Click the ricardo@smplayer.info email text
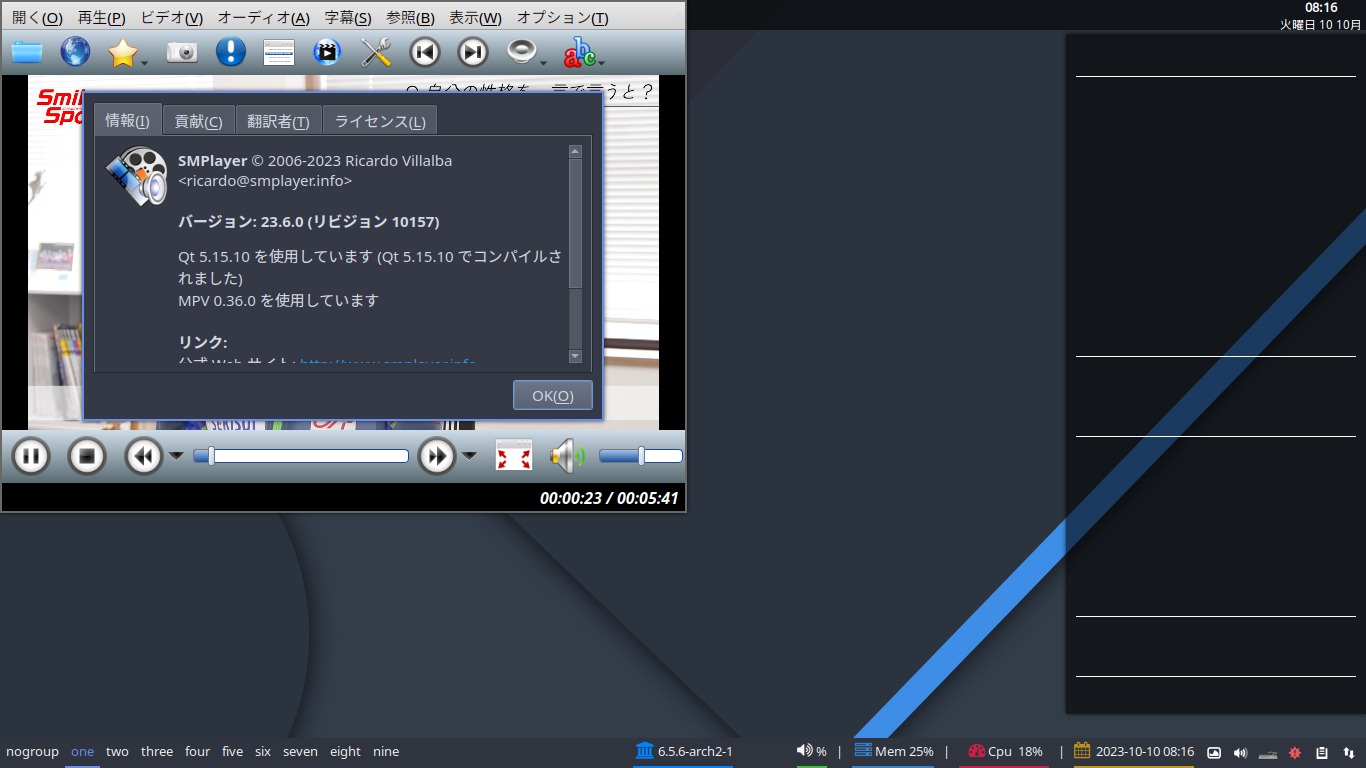 pos(265,181)
